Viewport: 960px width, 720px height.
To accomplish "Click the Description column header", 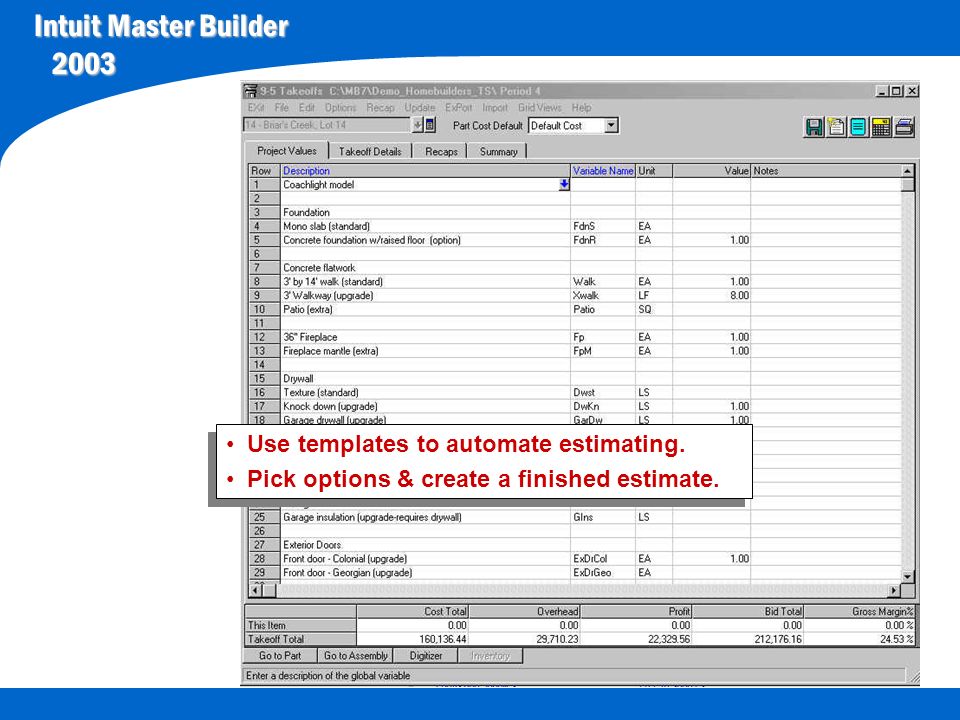I will 426,171.
